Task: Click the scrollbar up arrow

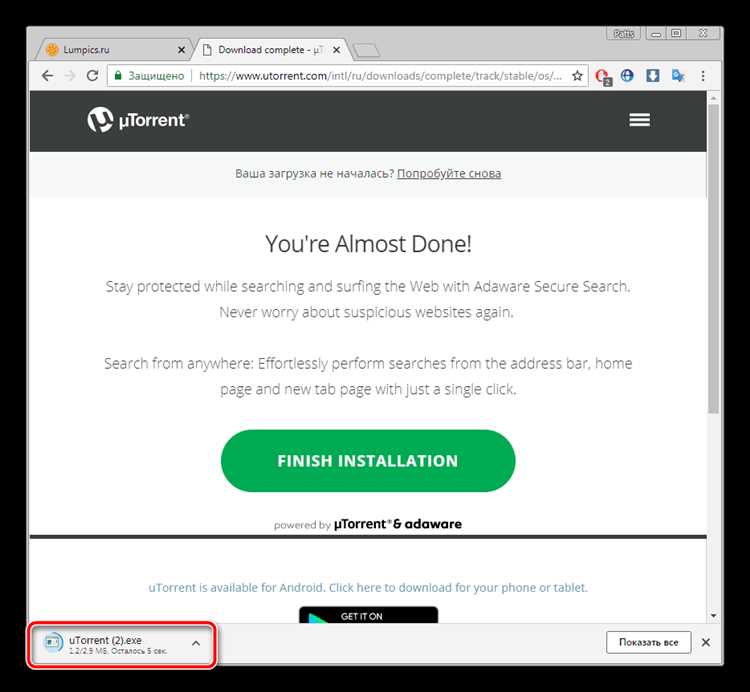Action: click(713, 98)
